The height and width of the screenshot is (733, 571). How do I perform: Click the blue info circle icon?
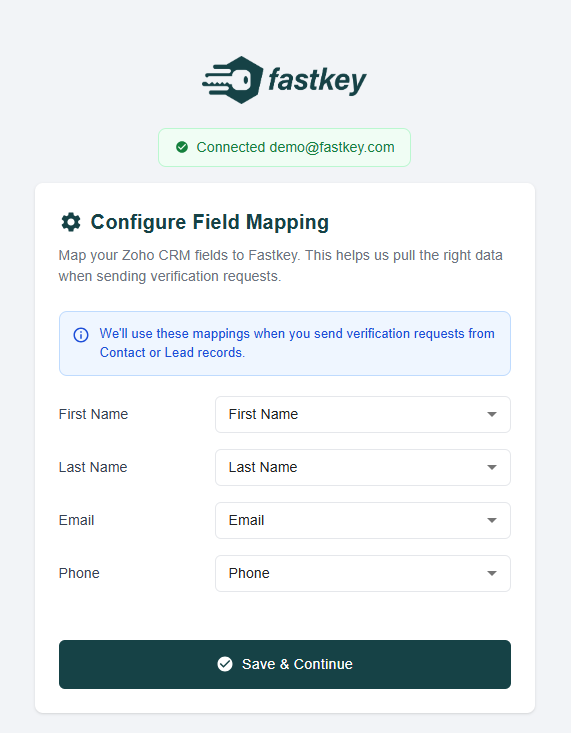81,335
